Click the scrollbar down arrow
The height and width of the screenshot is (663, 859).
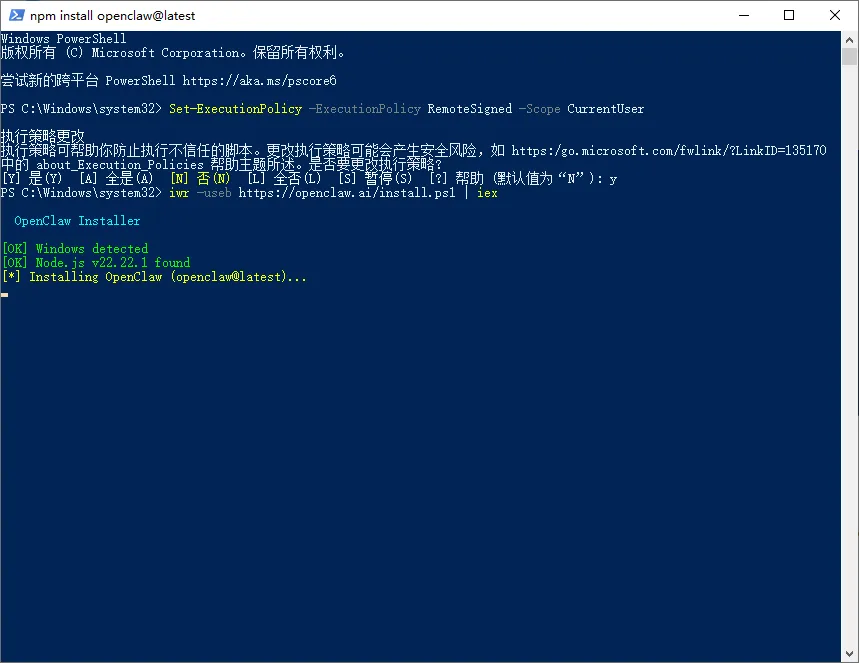[850, 654]
